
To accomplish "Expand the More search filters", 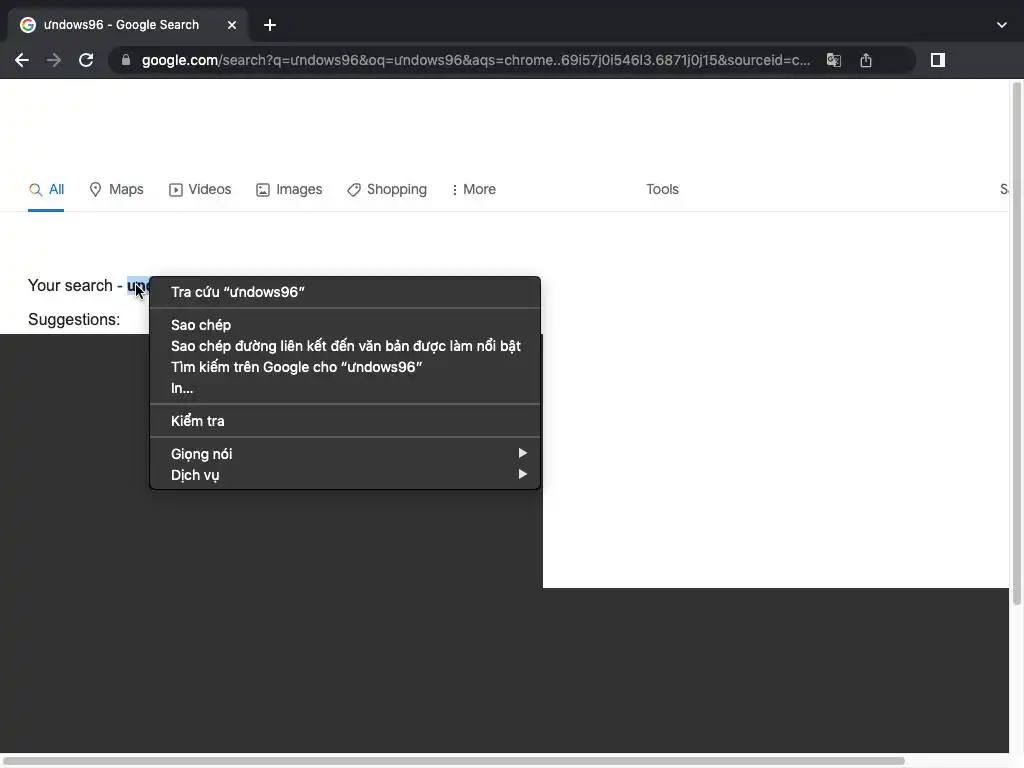I will [x=473, y=189].
